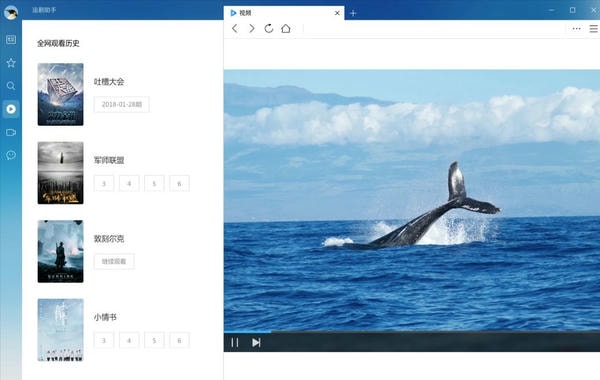Open the 军师联盟 poster thumbnail
Image resolution: width=600 pixels, height=380 pixels.
click(x=60, y=173)
